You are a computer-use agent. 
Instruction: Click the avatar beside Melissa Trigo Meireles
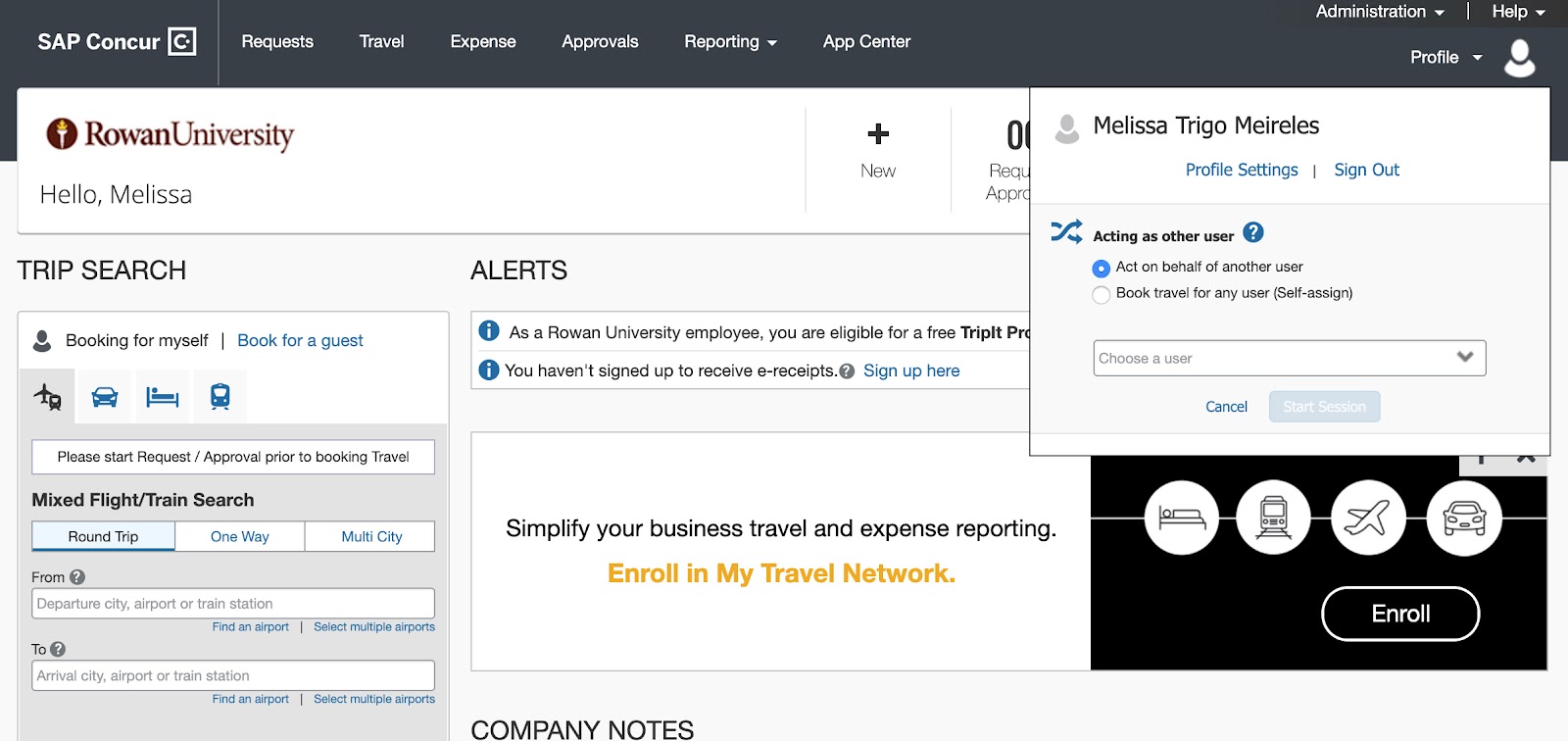[x=1066, y=128]
